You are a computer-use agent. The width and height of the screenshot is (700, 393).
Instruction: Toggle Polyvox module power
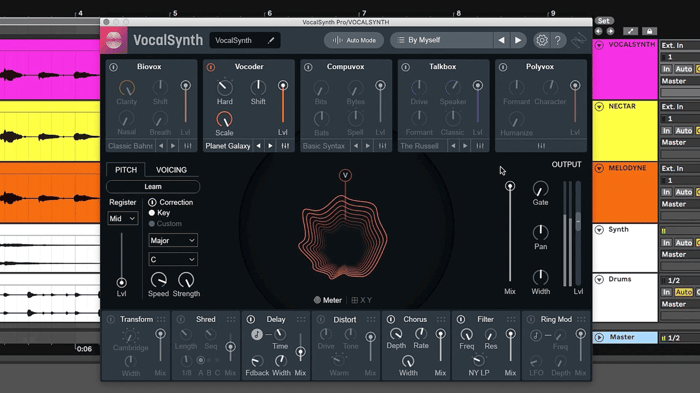[503, 67]
